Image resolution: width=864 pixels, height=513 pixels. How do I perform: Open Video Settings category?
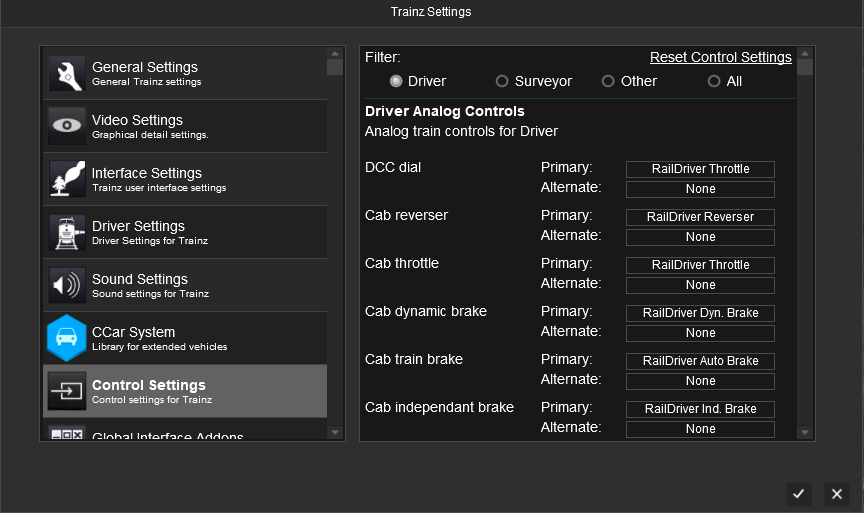[x=185, y=126]
